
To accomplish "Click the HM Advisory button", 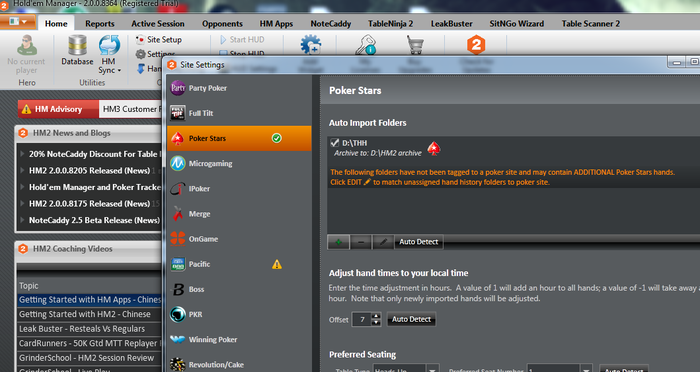I will coord(58,109).
